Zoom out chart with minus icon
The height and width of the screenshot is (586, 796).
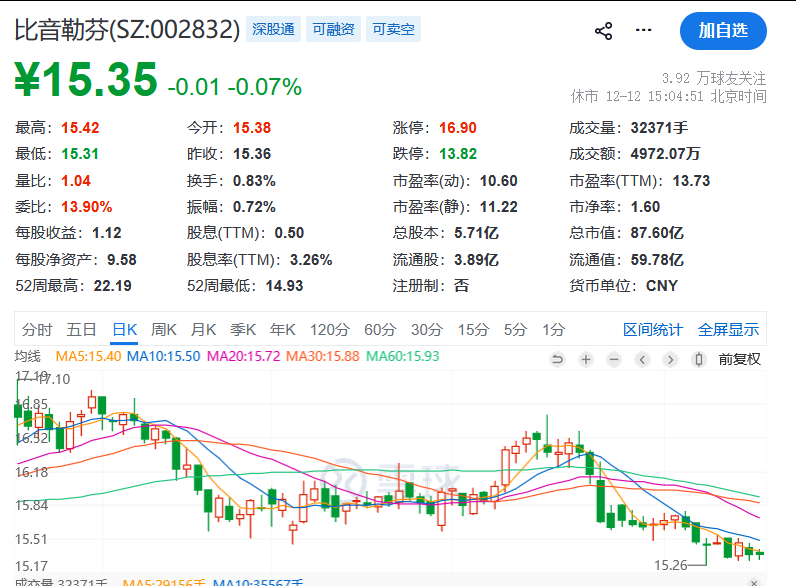(614, 360)
